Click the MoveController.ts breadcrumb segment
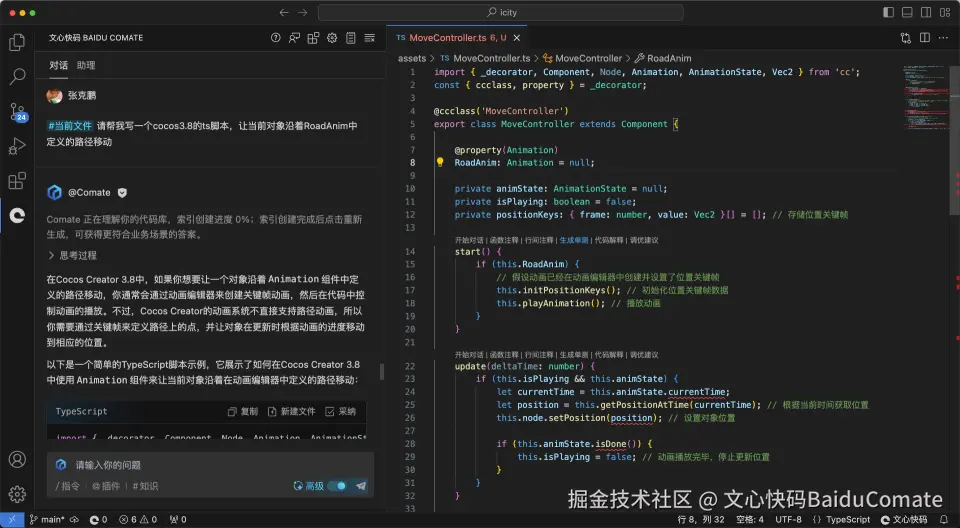 [486, 58]
